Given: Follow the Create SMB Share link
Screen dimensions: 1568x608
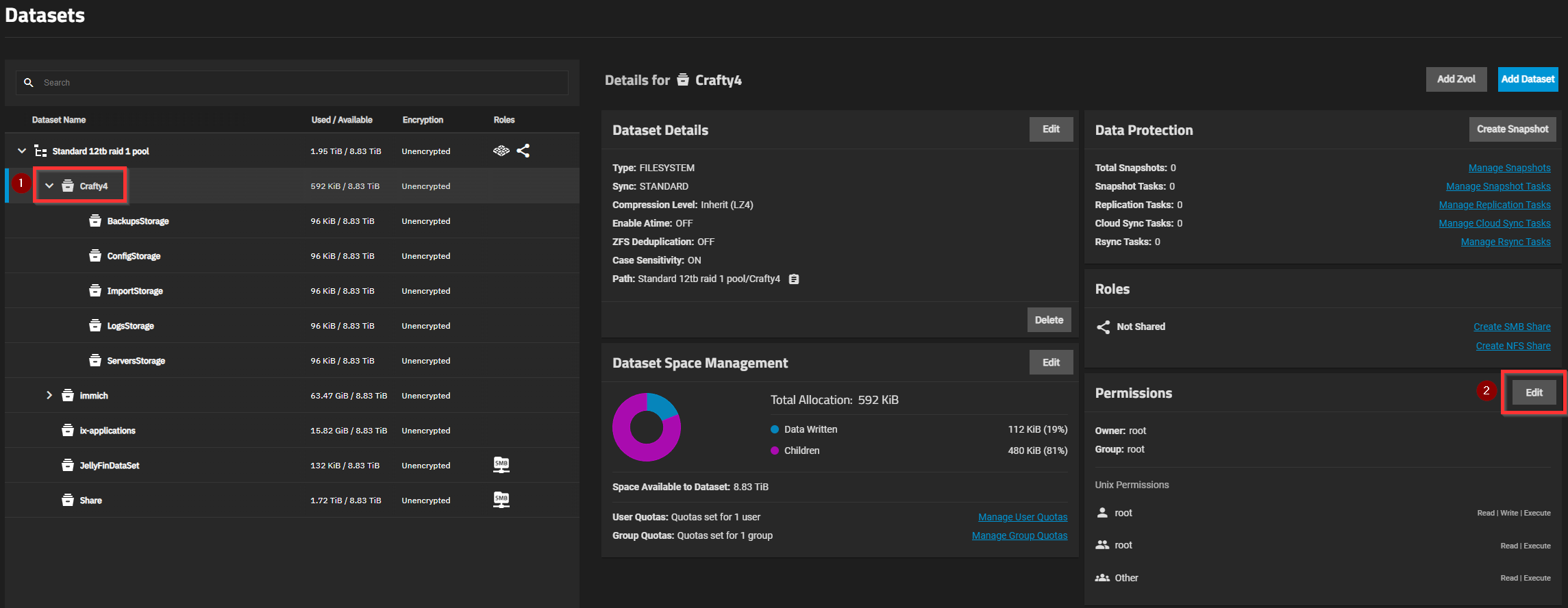Looking at the screenshot, I should point(1511,327).
